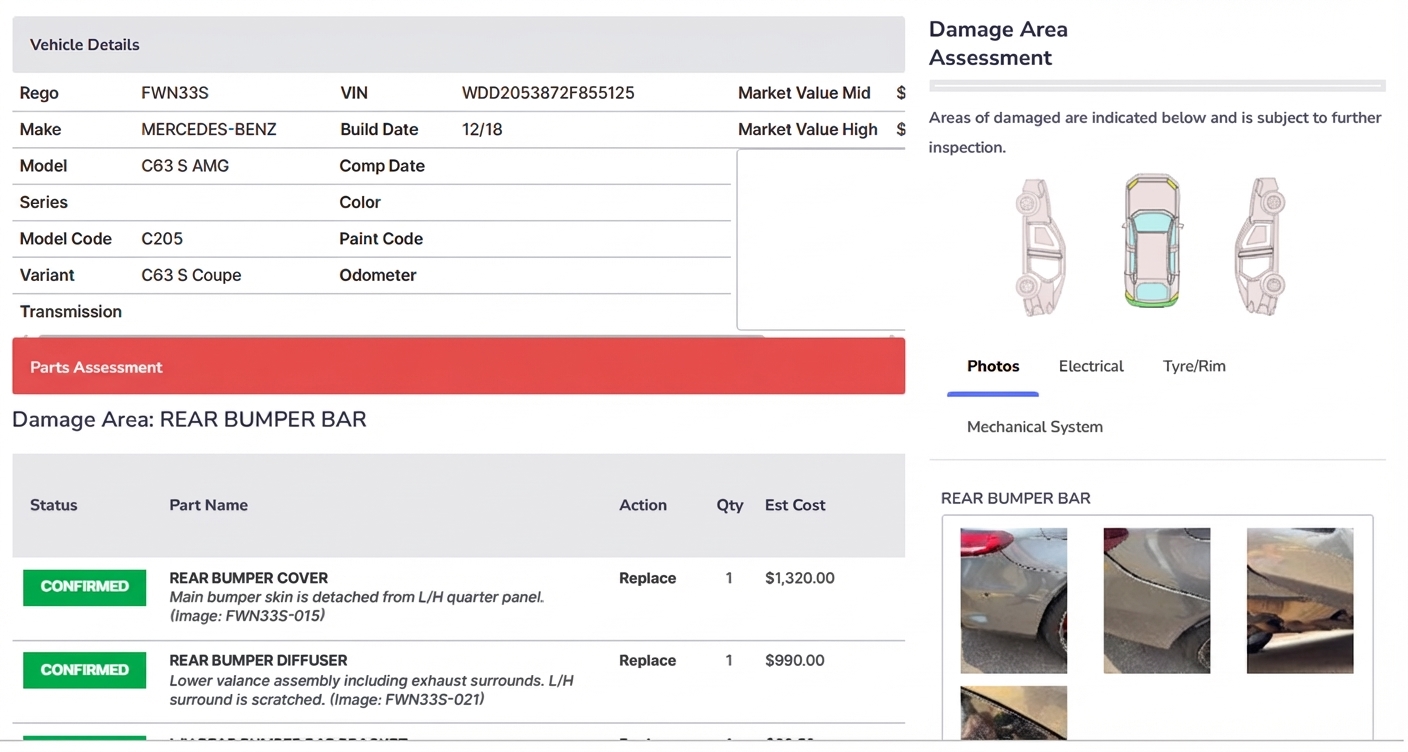1408x752 pixels.
Task: Click the right side-view car diagram
Action: click(x=1260, y=246)
